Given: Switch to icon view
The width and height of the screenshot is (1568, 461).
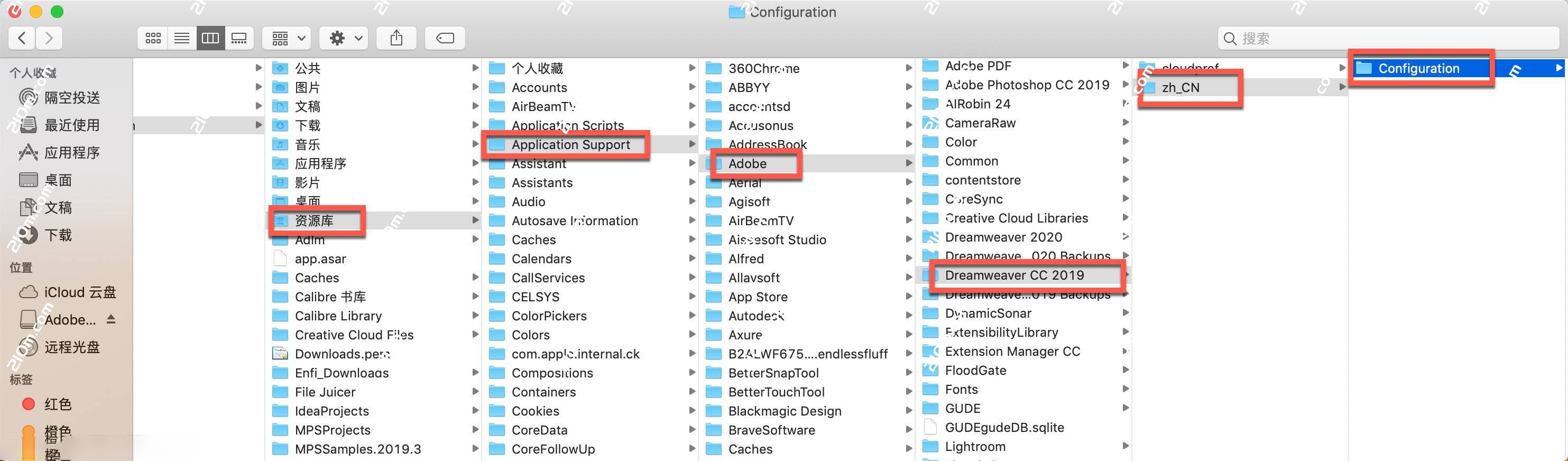Looking at the screenshot, I should [x=153, y=39].
